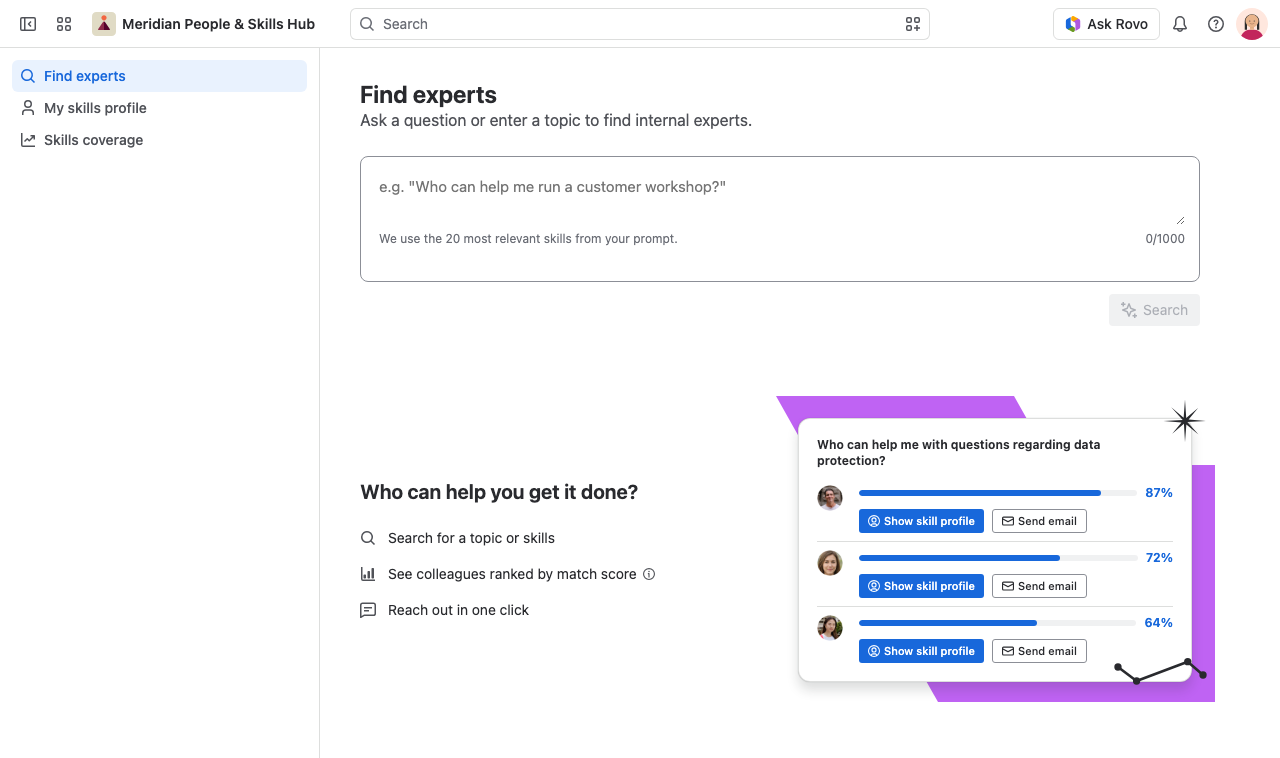This screenshot has height=758, width=1280.
Task: Open the search bar's add-apps grid icon
Action: 912,24
